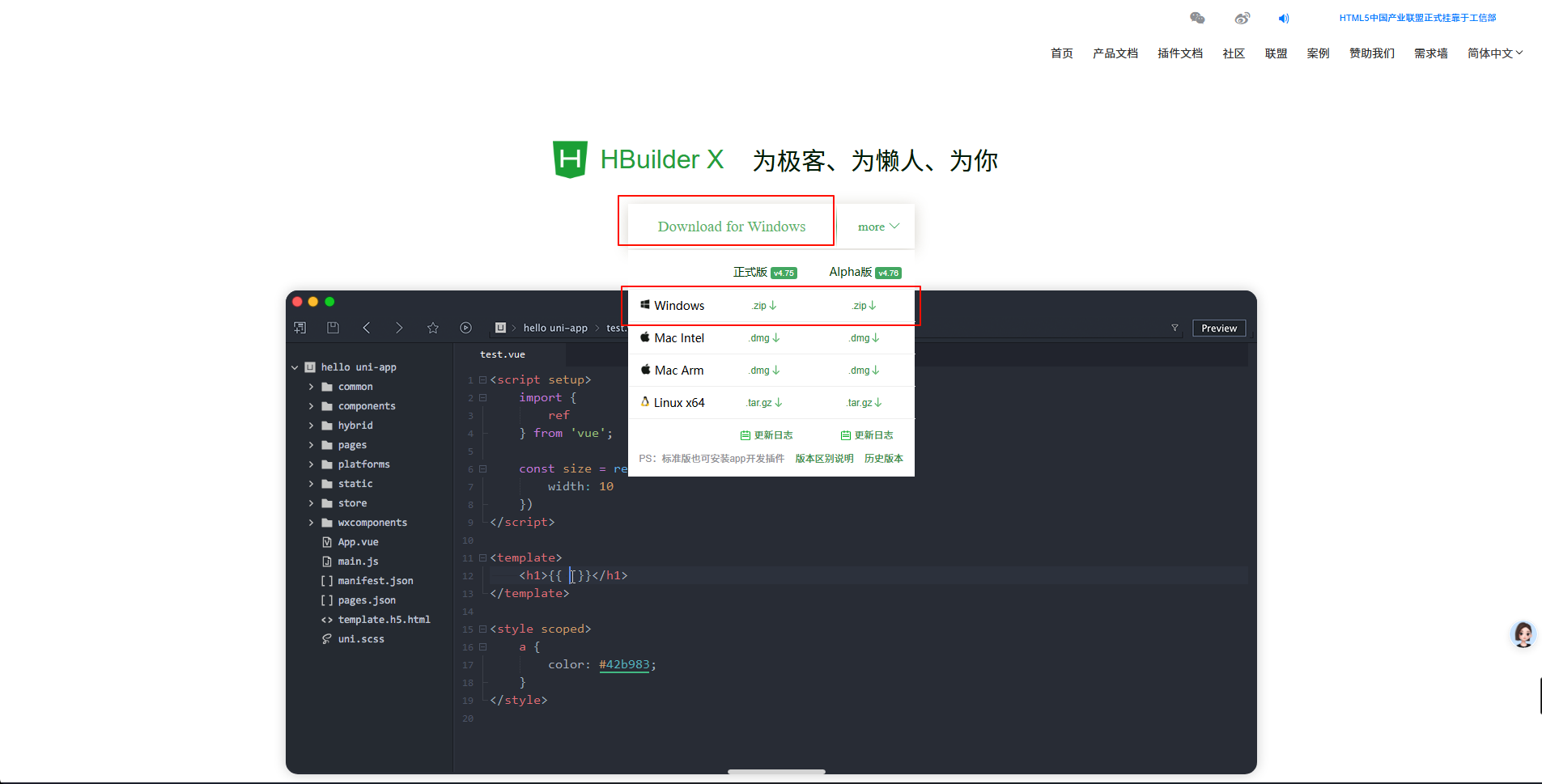Collapse the more download options dropdown

coord(878,227)
